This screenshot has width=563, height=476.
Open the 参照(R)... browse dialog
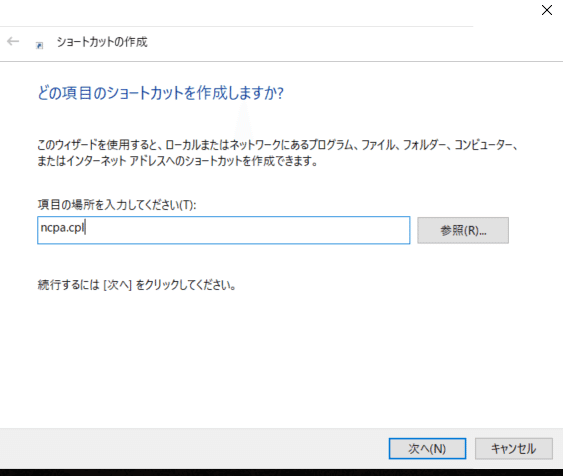click(463, 230)
